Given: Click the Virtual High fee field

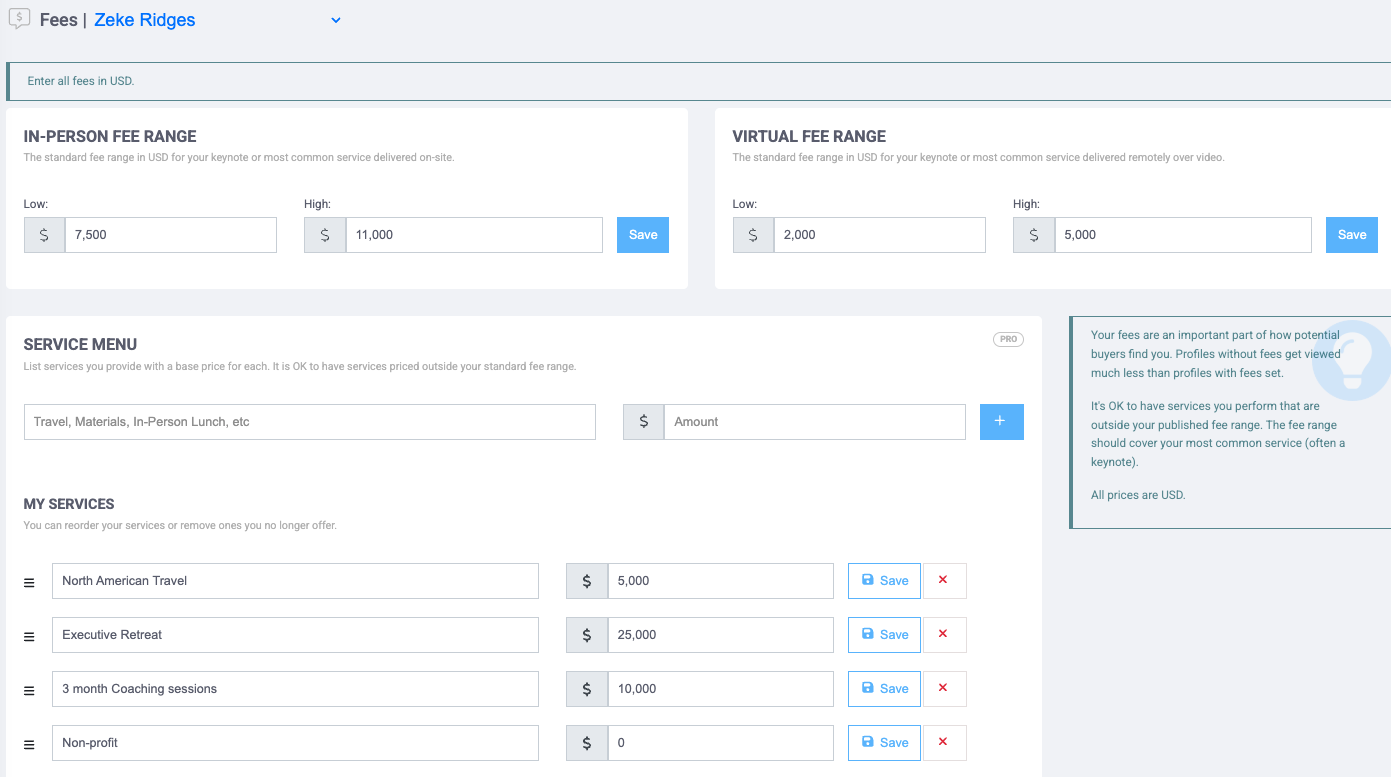Looking at the screenshot, I should tap(1183, 235).
